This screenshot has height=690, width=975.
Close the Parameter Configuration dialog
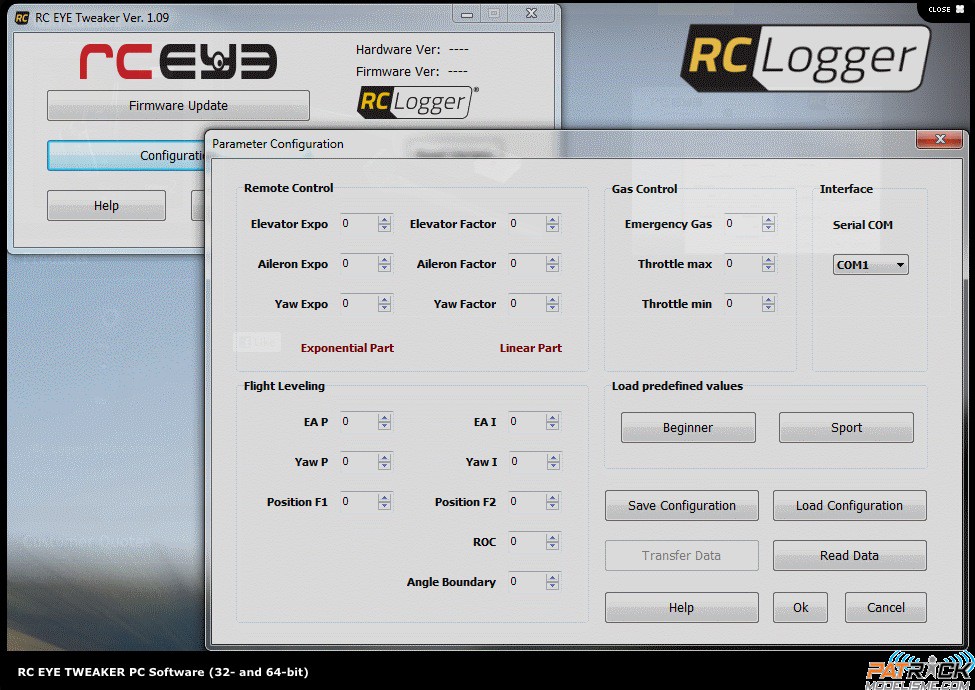coord(940,139)
